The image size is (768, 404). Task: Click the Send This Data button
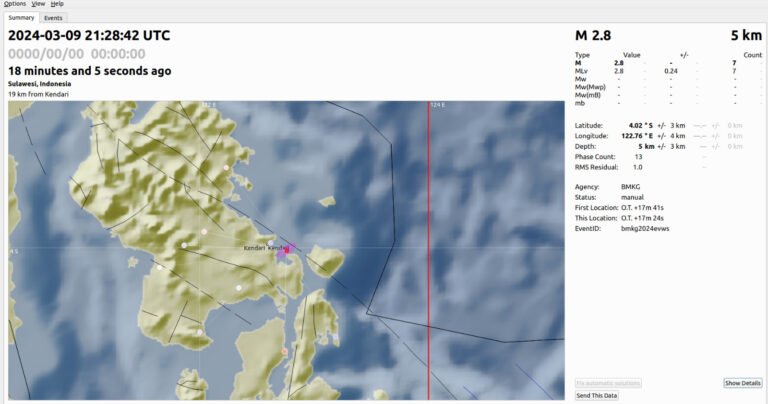[x=597, y=395]
